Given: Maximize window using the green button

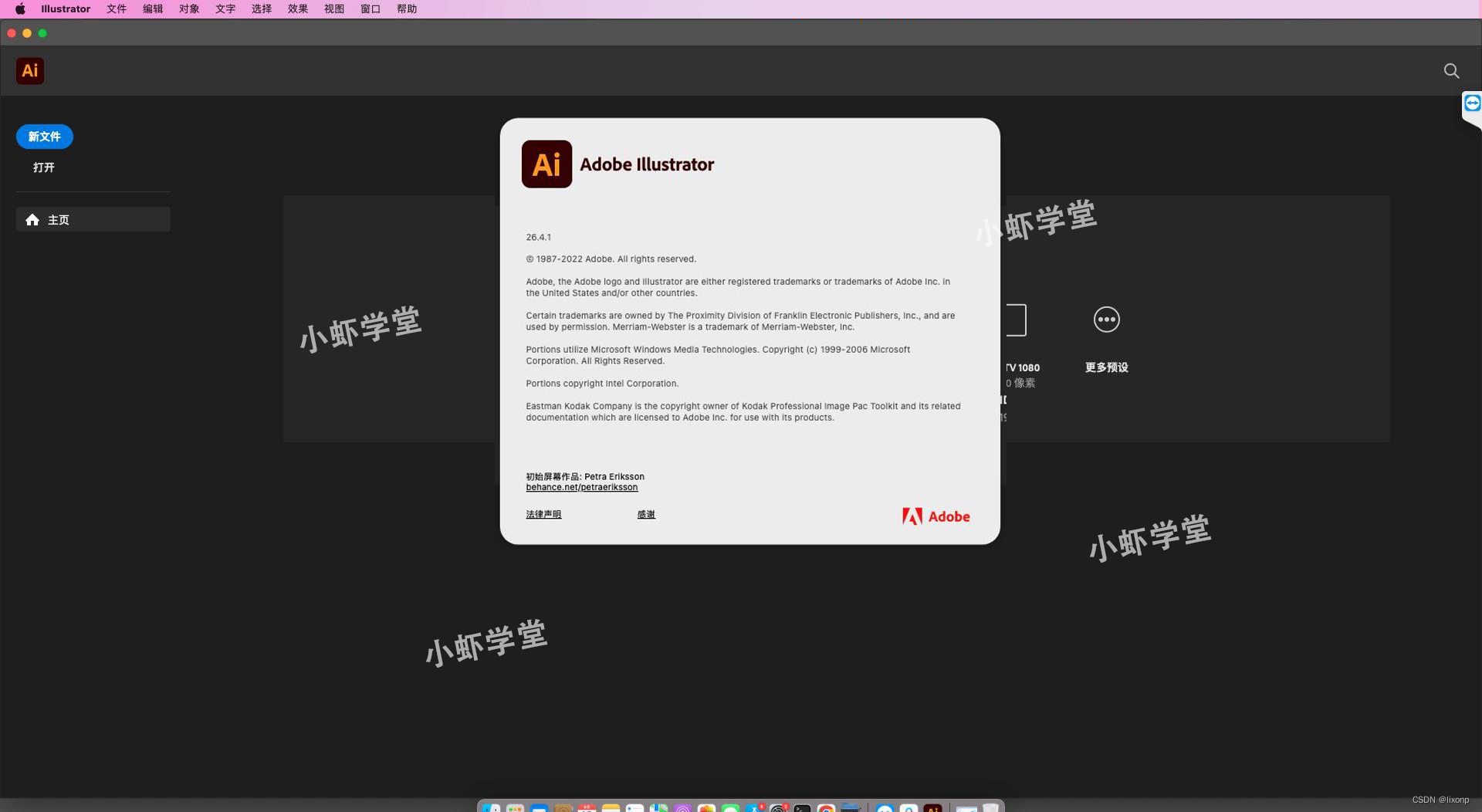Looking at the screenshot, I should [x=42, y=33].
